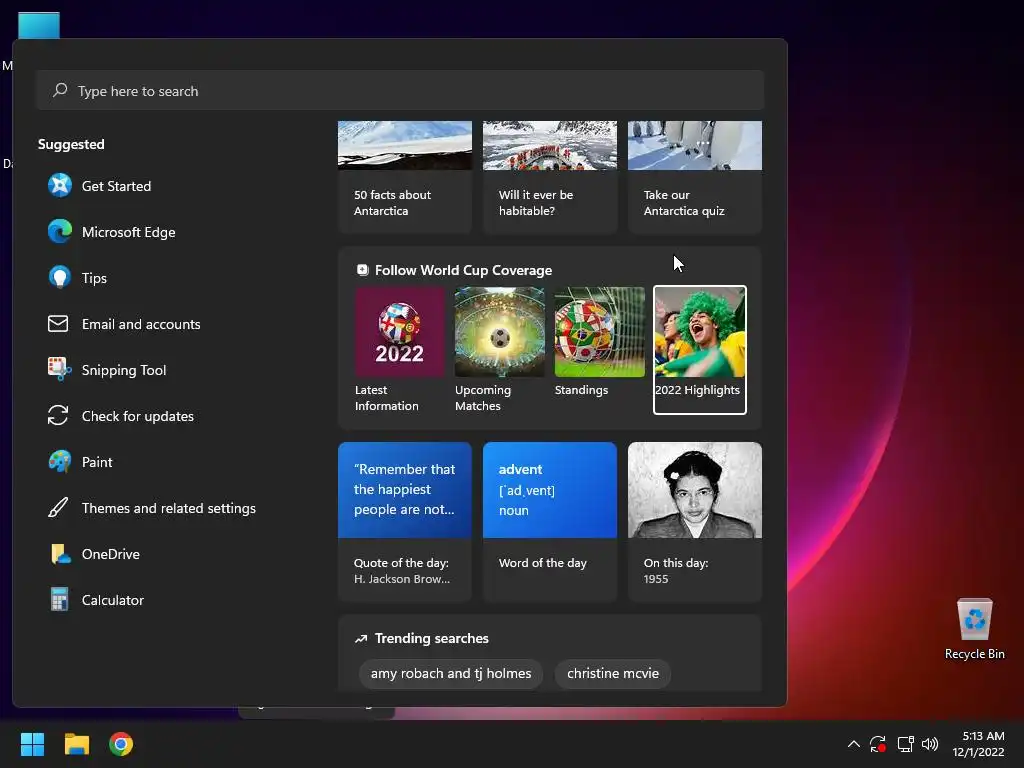Open the Calculator app icon
The image size is (1024, 768).
point(59,600)
